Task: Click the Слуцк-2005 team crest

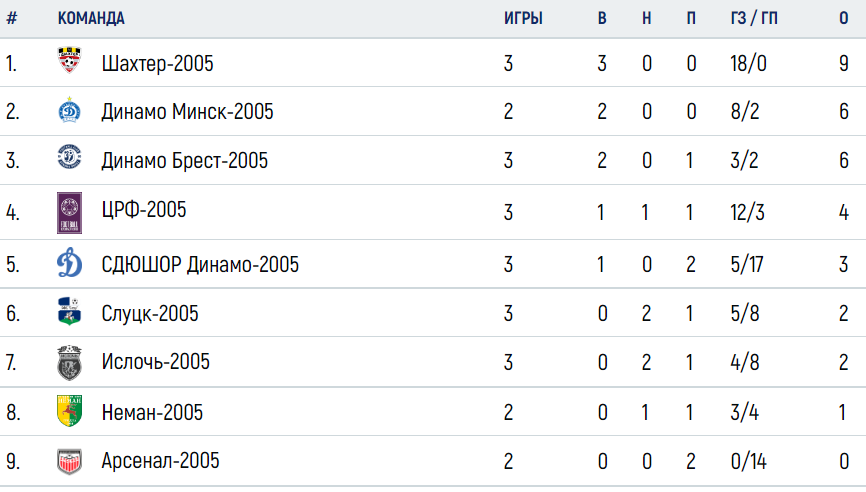Action: [70, 311]
